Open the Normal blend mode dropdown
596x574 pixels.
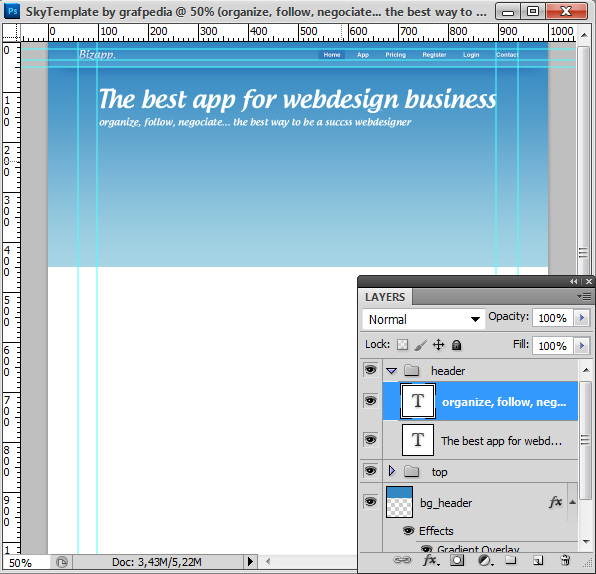tap(424, 319)
